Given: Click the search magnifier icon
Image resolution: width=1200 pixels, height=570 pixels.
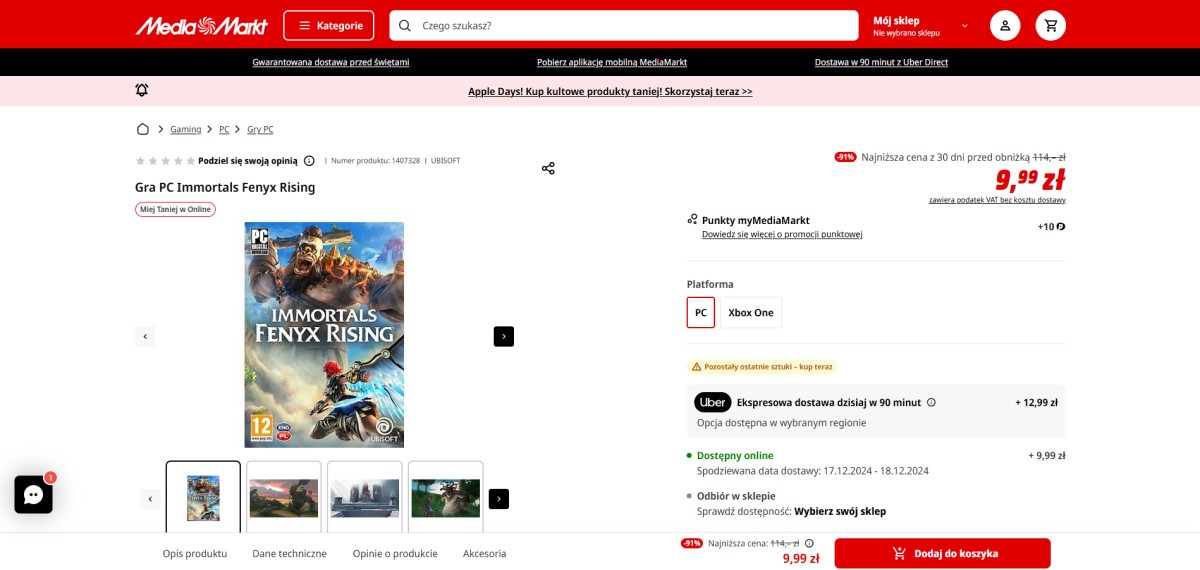Looking at the screenshot, I should tap(405, 25).
